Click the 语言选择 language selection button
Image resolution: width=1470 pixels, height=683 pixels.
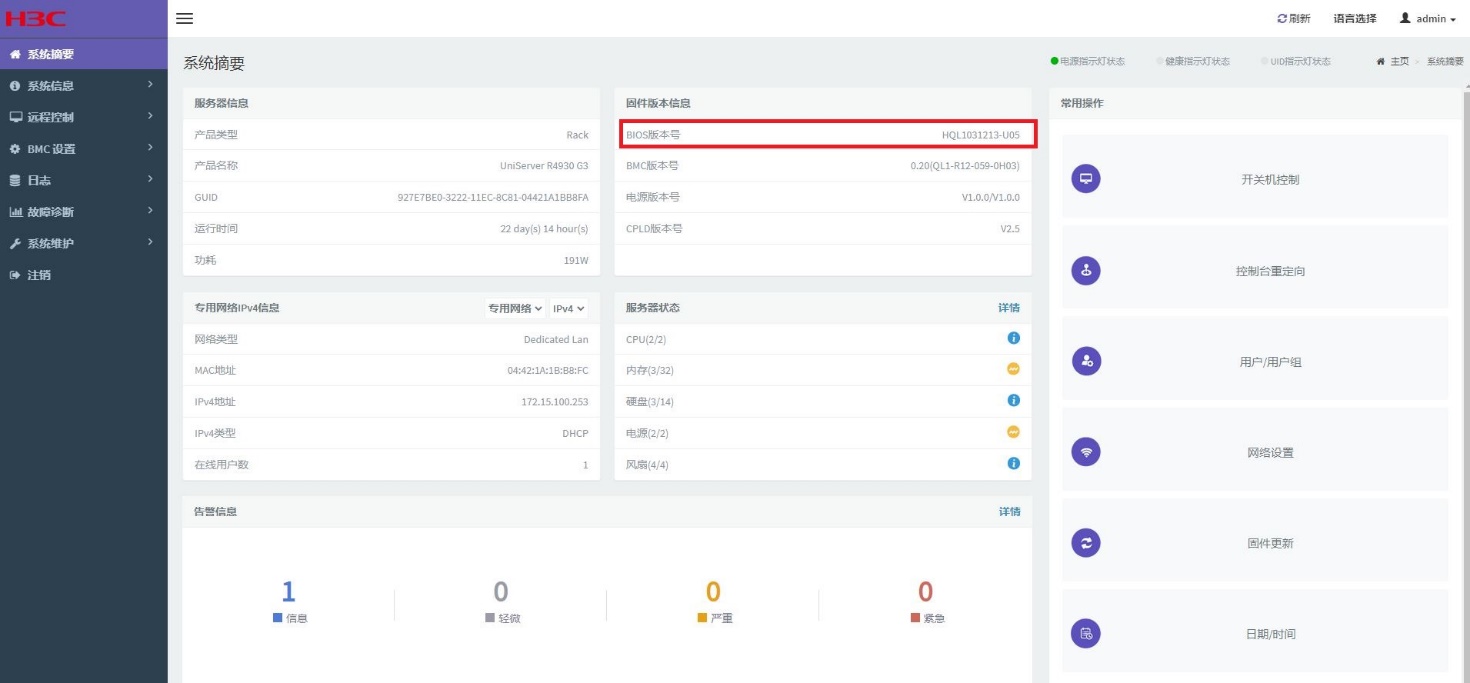click(x=1354, y=19)
